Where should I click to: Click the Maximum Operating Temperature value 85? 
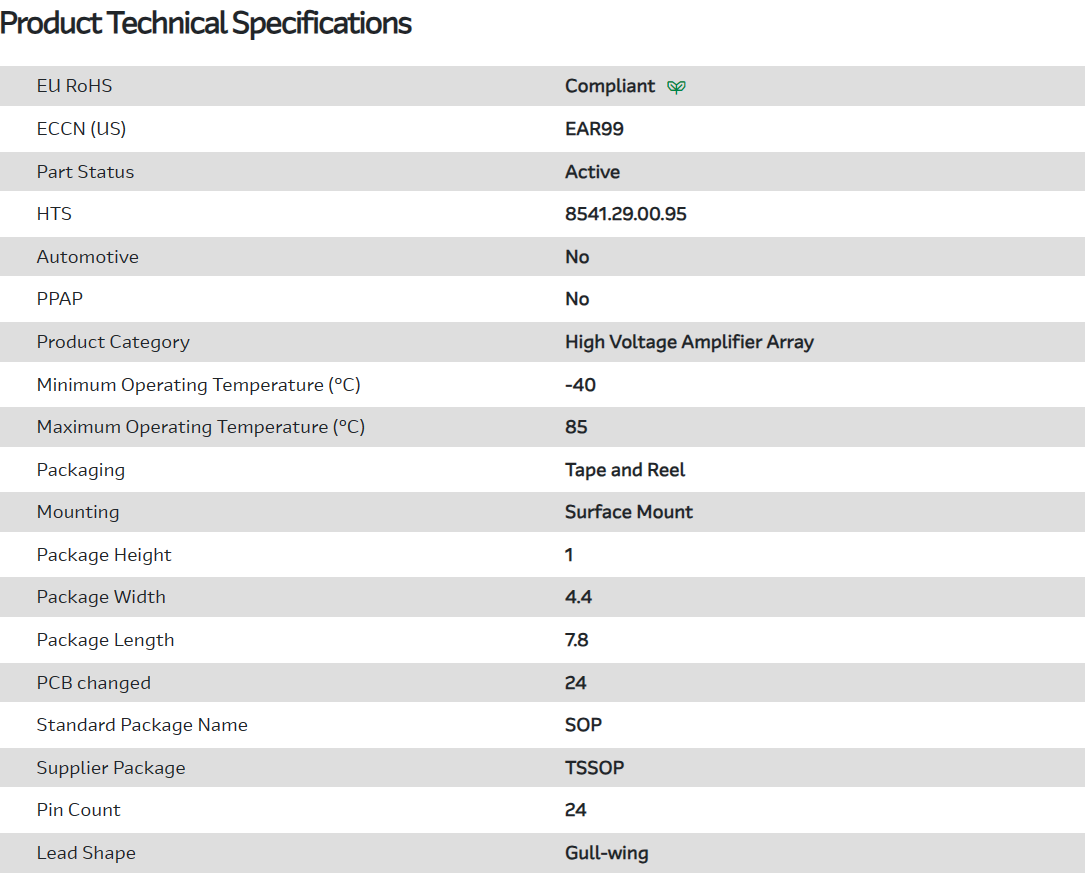576,427
